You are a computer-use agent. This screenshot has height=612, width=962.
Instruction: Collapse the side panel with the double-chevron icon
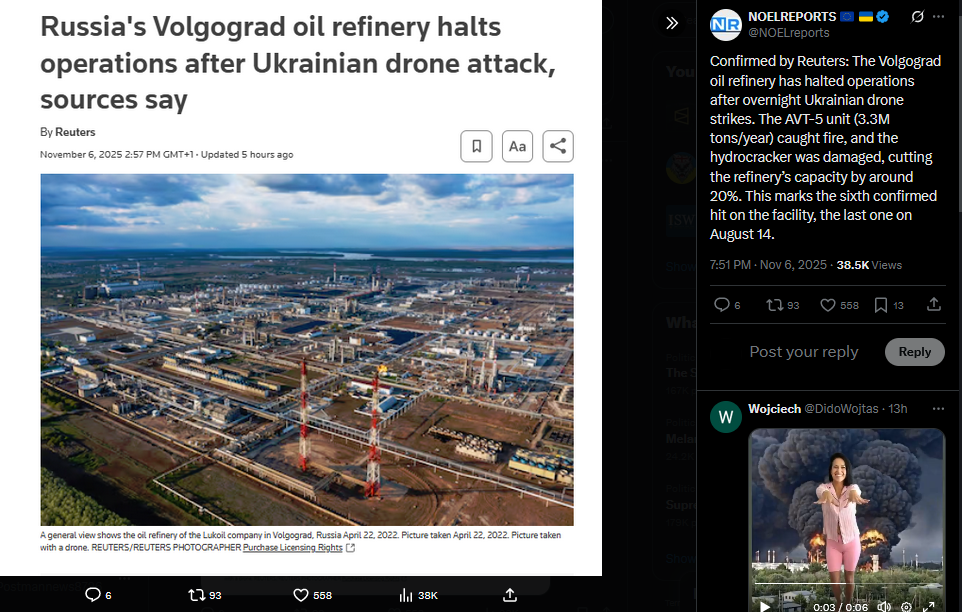[x=672, y=23]
